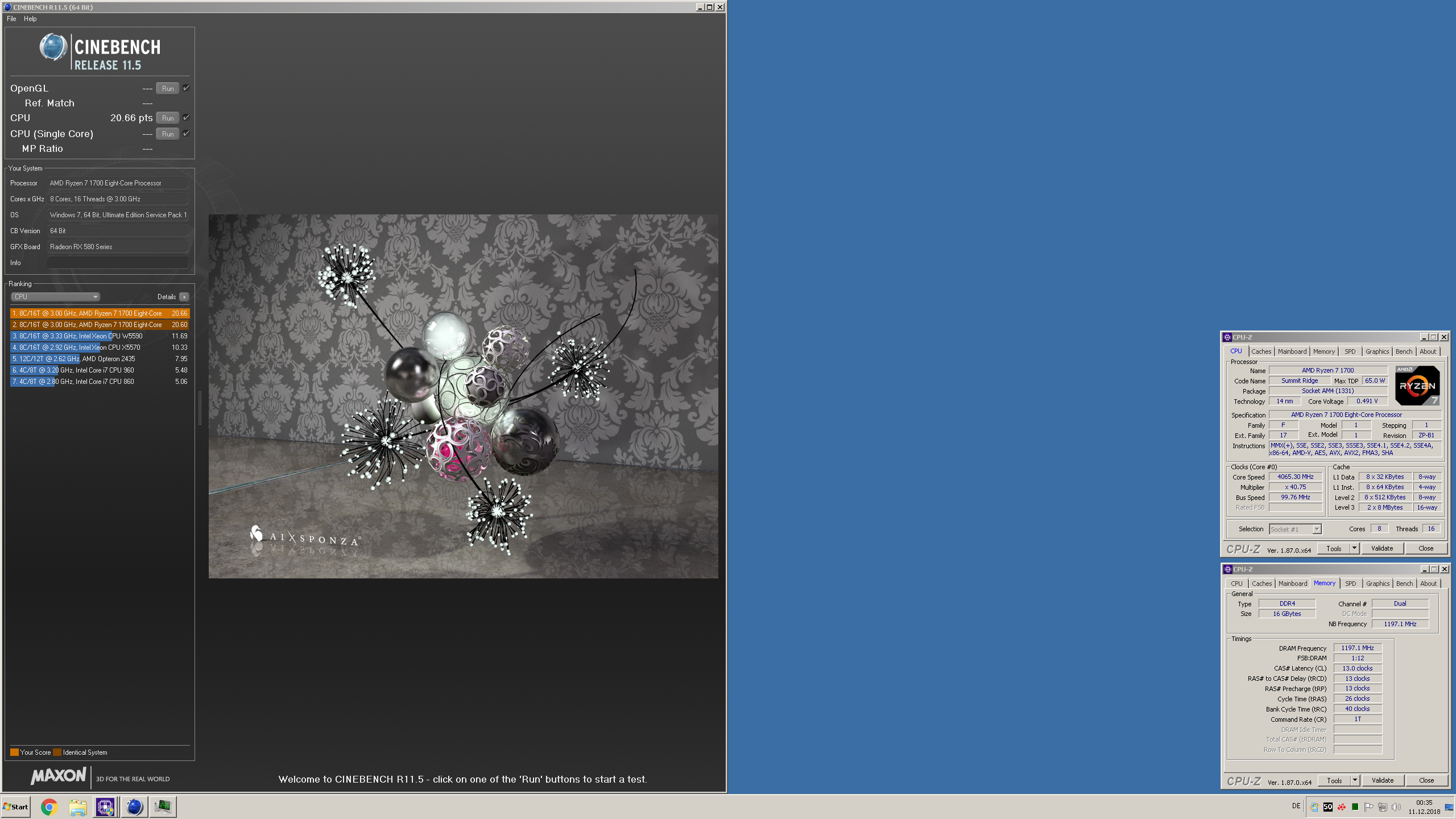This screenshot has width=1456, height=819.
Task: Switch to Graphics tab in lower CPU-Z
Action: point(1378,584)
